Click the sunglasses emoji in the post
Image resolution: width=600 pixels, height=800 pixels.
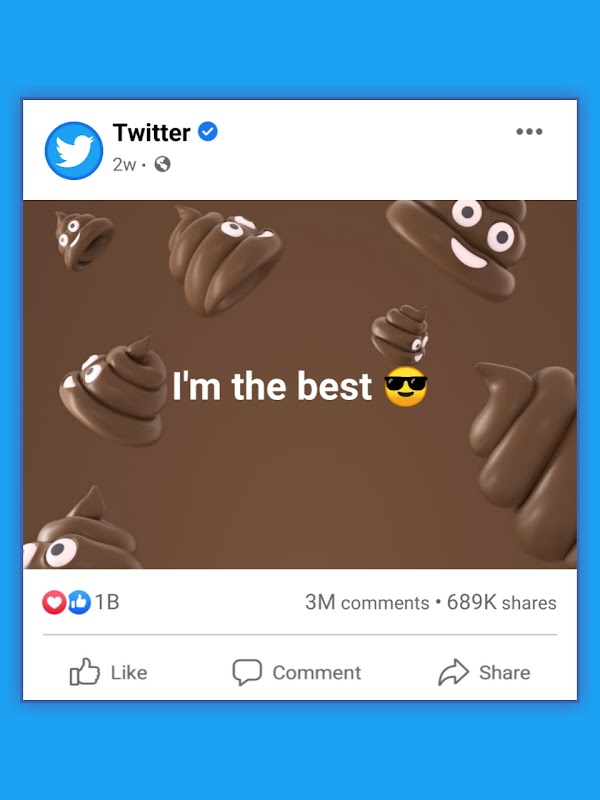406,387
